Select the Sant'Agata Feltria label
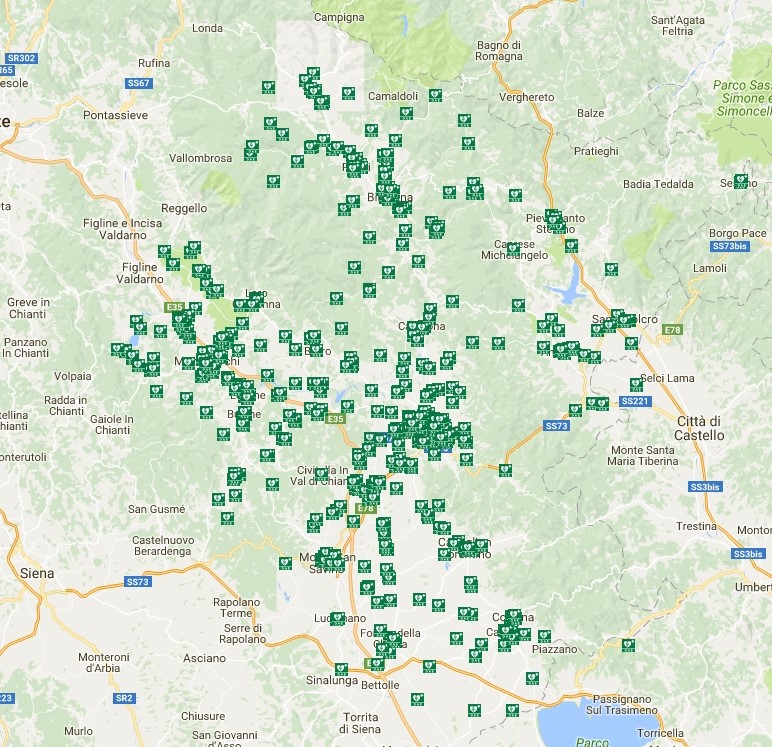 677,26
